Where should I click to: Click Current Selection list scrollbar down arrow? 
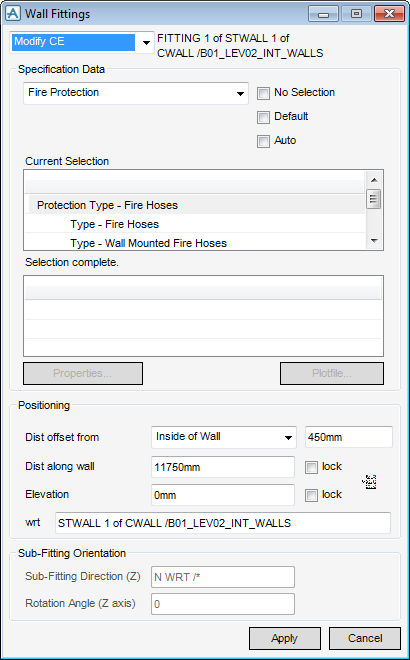[x=374, y=241]
